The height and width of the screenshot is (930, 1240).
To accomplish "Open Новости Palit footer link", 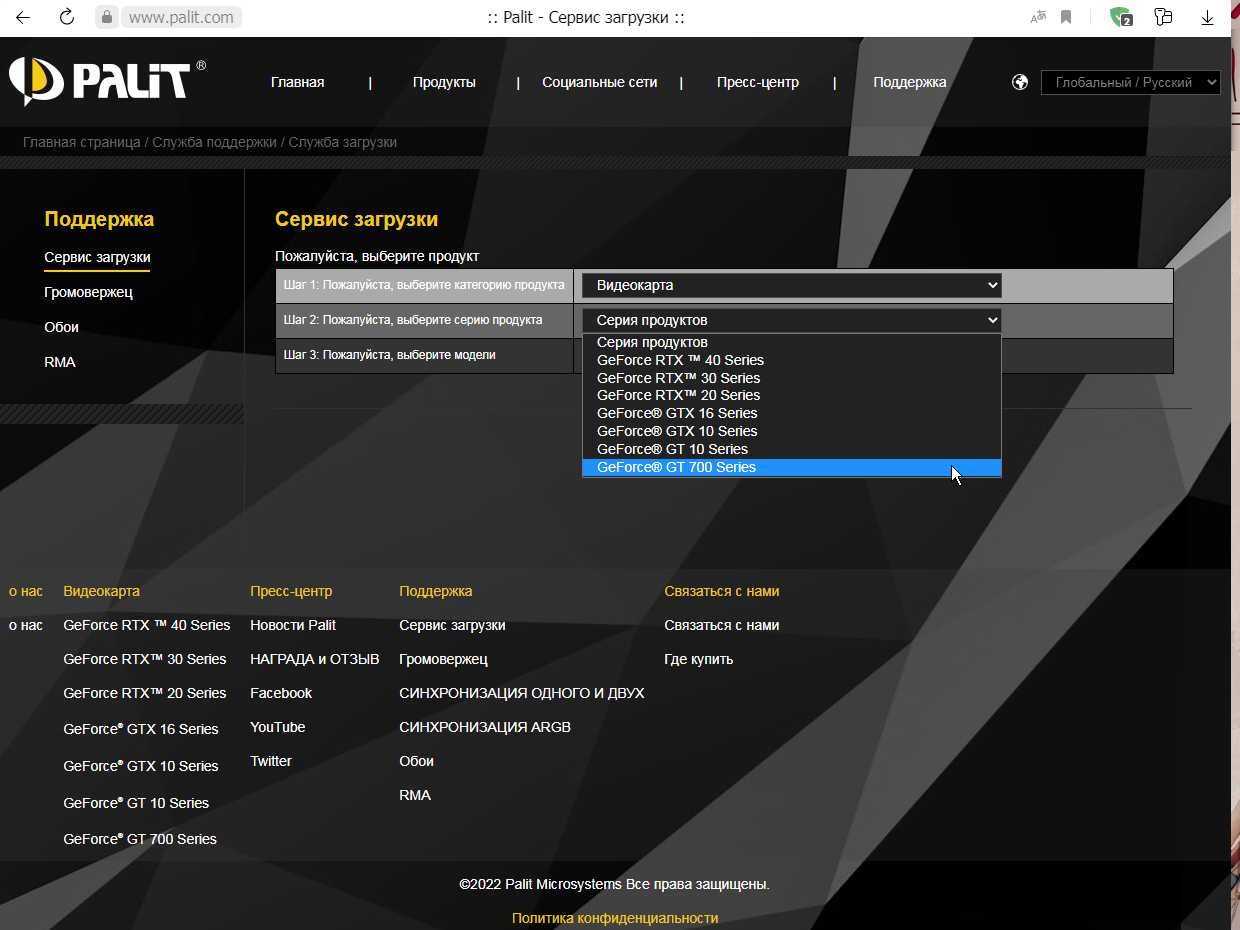I will click(293, 625).
